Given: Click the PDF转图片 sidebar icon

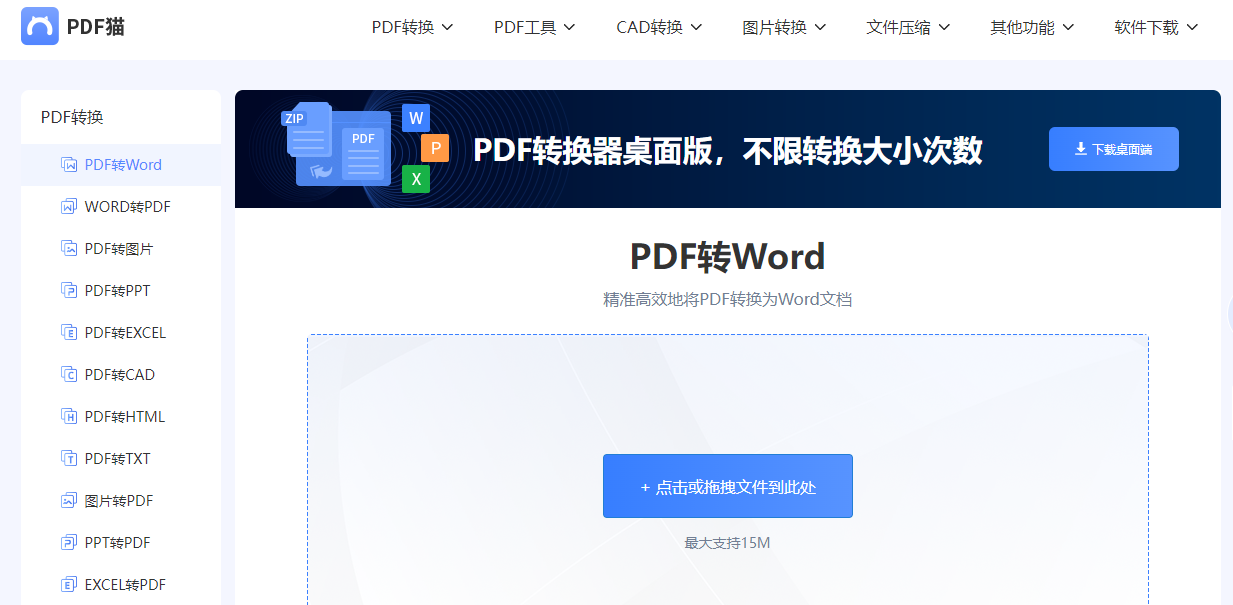Looking at the screenshot, I should click(x=69, y=249).
